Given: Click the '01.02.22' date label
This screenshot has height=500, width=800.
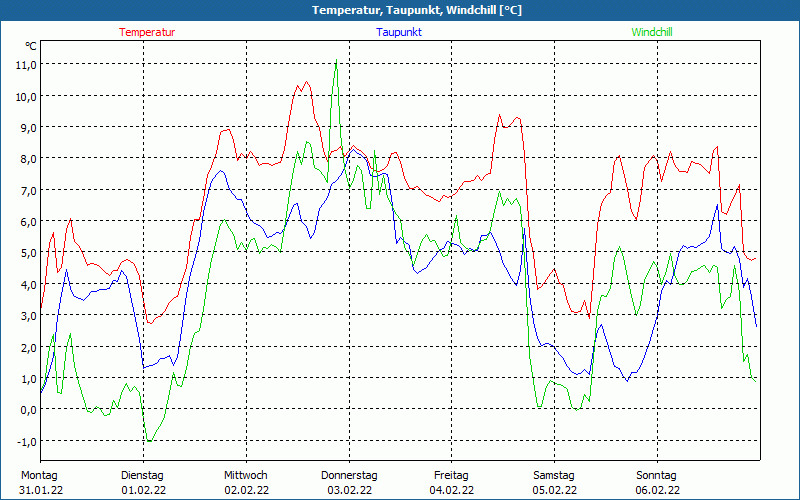Looking at the screenshot, I should (x=144, y=490).
